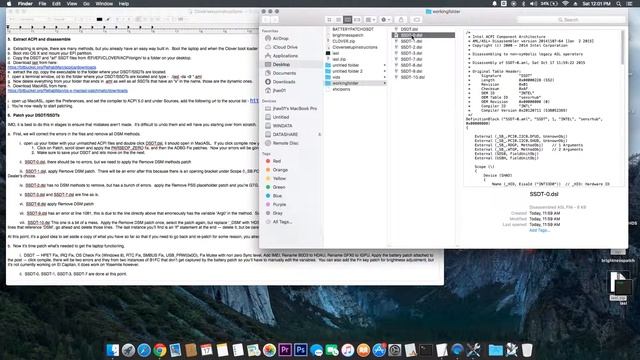Image resolution: width=640 pixels, height=360 pixels.
Task: Open the Finder arrange-by dropdown
Action: click(x=370, y=20)
